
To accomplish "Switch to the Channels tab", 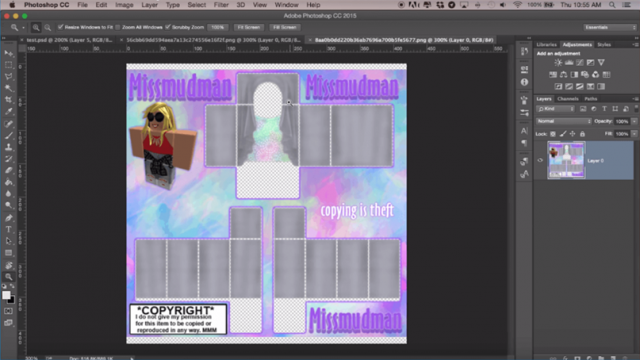I will tap(568, 99).
